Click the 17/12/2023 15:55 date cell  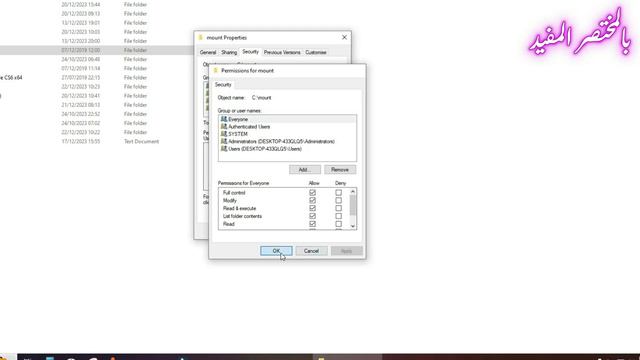80,141
